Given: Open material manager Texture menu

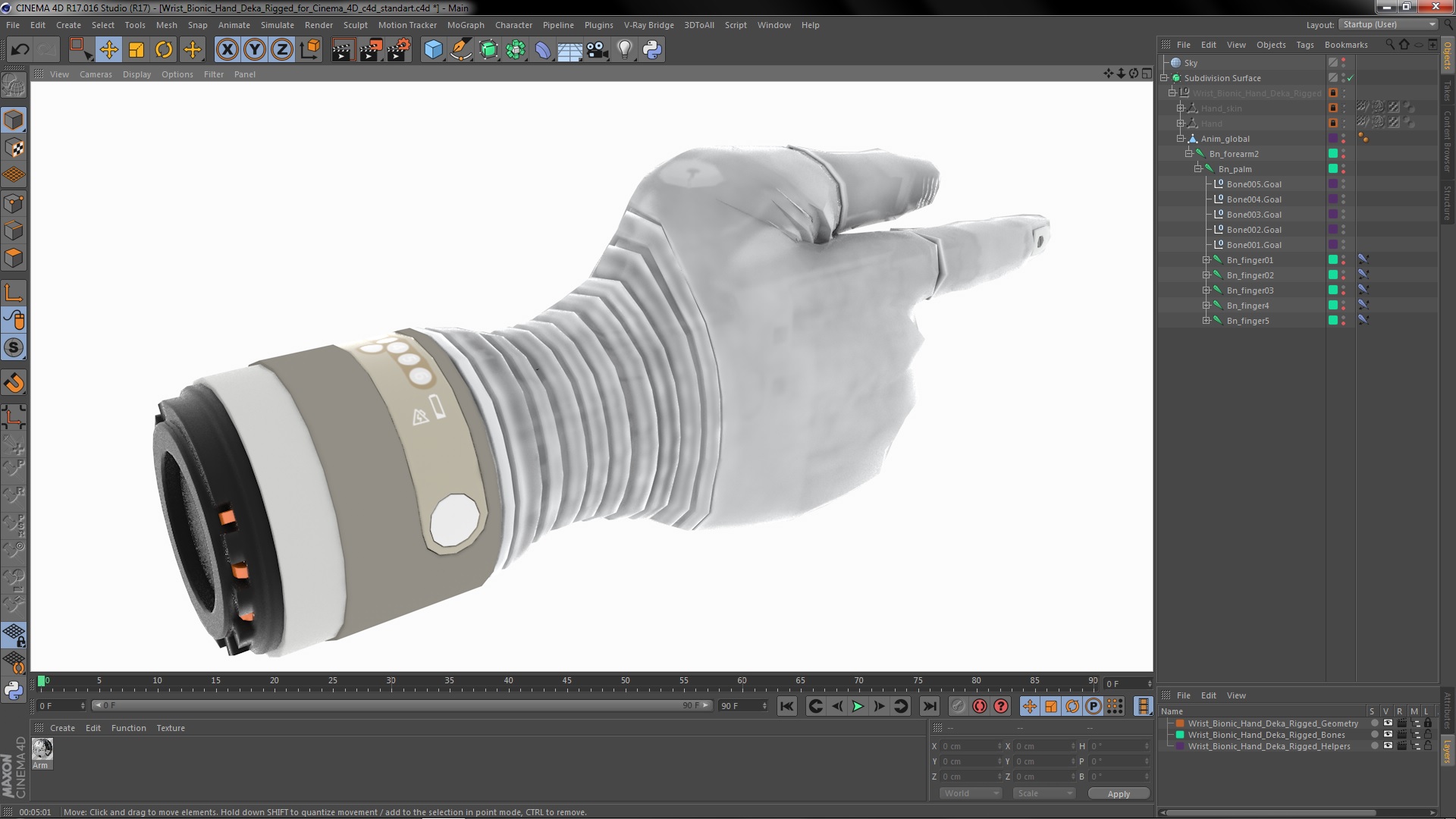Looking at the screenshot, I should tap(171, 728).
